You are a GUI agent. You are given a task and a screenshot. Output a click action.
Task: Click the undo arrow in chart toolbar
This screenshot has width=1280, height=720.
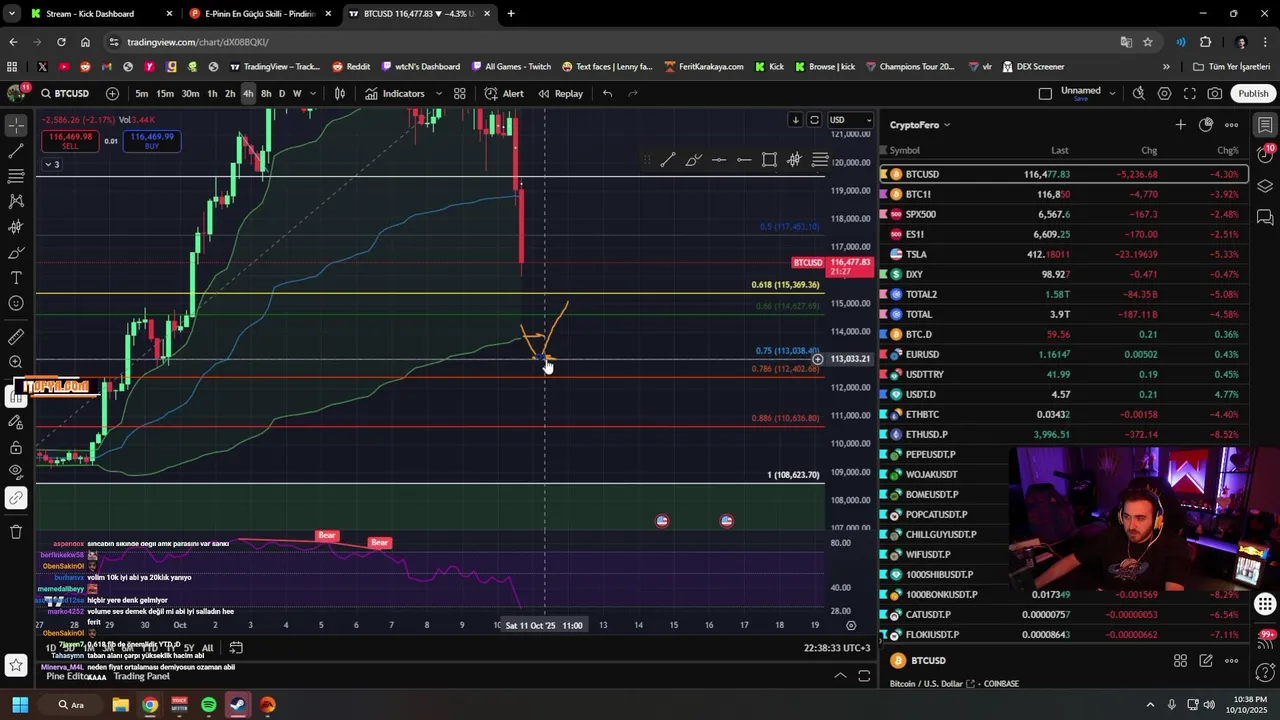(x=607, y=93)
